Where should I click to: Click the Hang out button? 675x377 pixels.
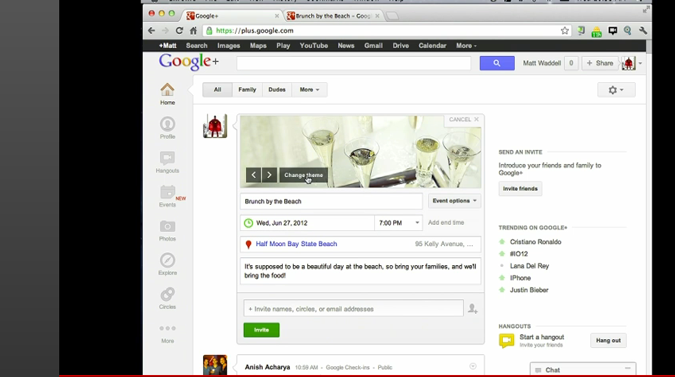point(608,340)
